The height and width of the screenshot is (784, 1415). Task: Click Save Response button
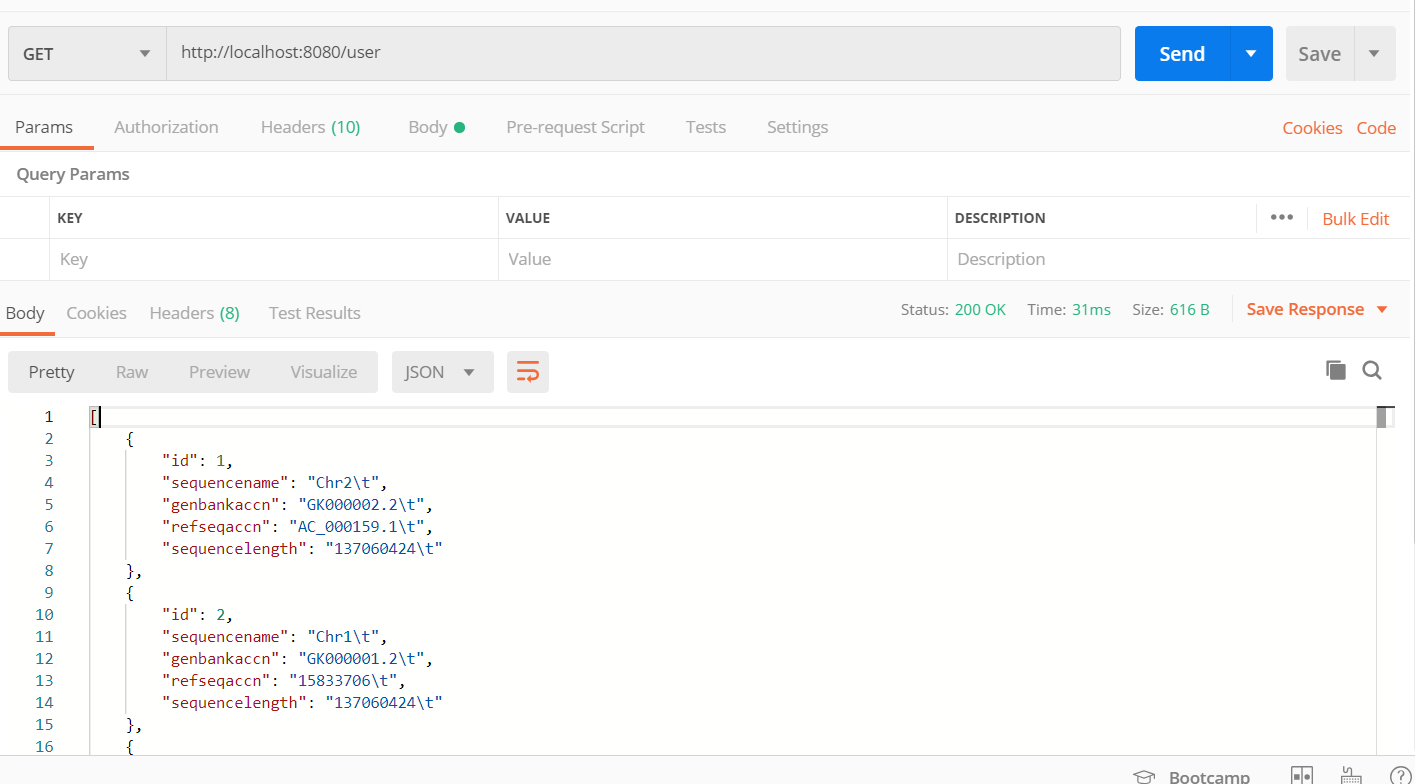click(1305, 310)
